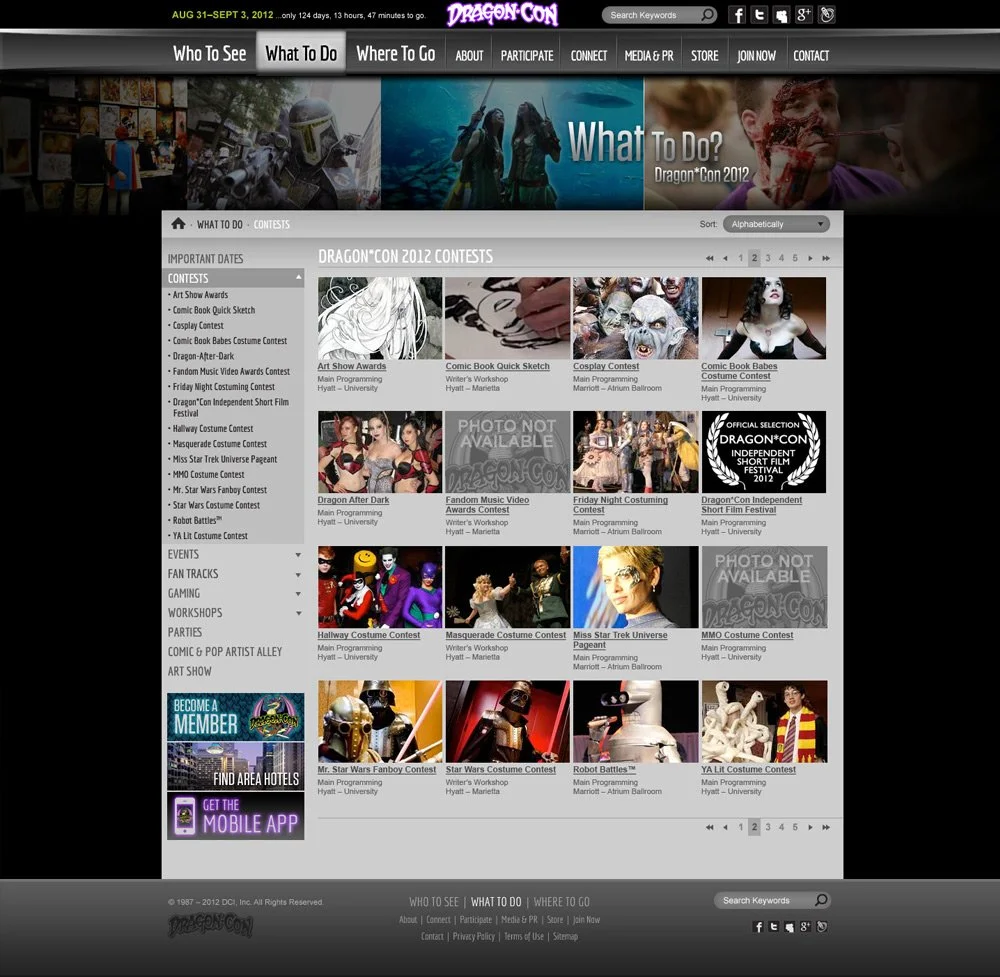
Task: Open the Media & PR menu item
Action: 649,55
